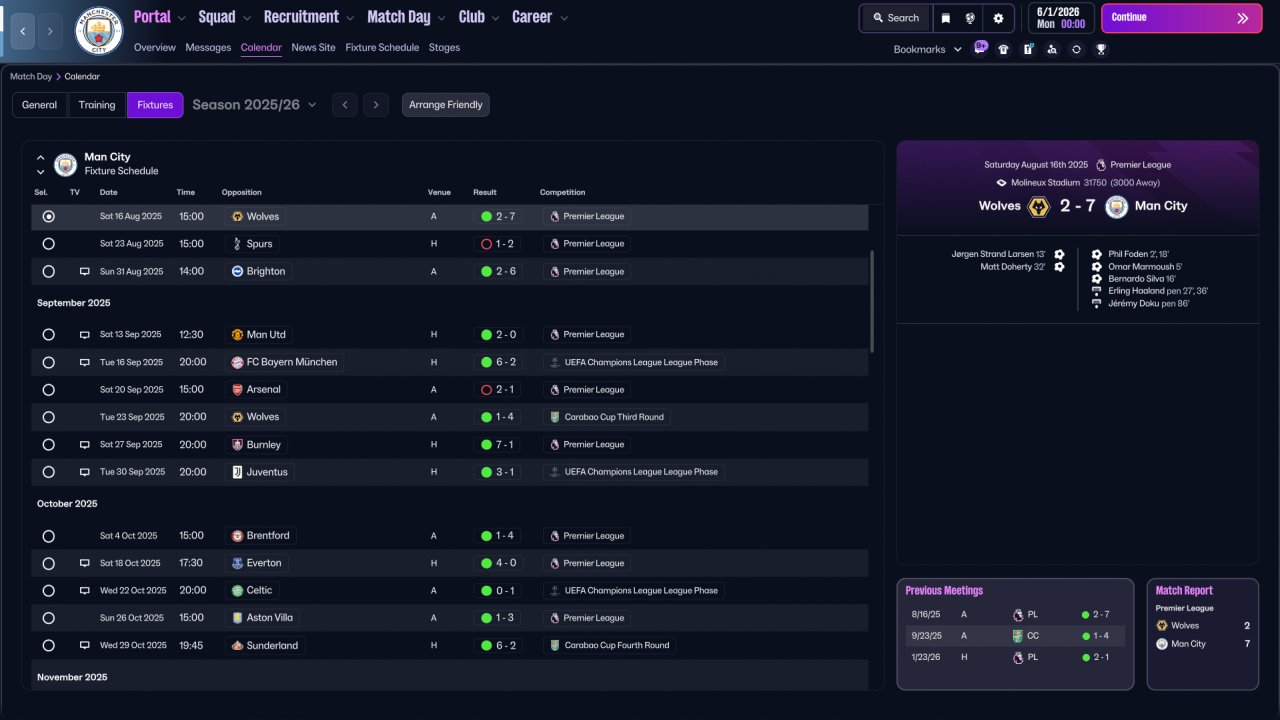
Task: Click the circular refresh arrows bookmark icon
Action: [1076, 49]
